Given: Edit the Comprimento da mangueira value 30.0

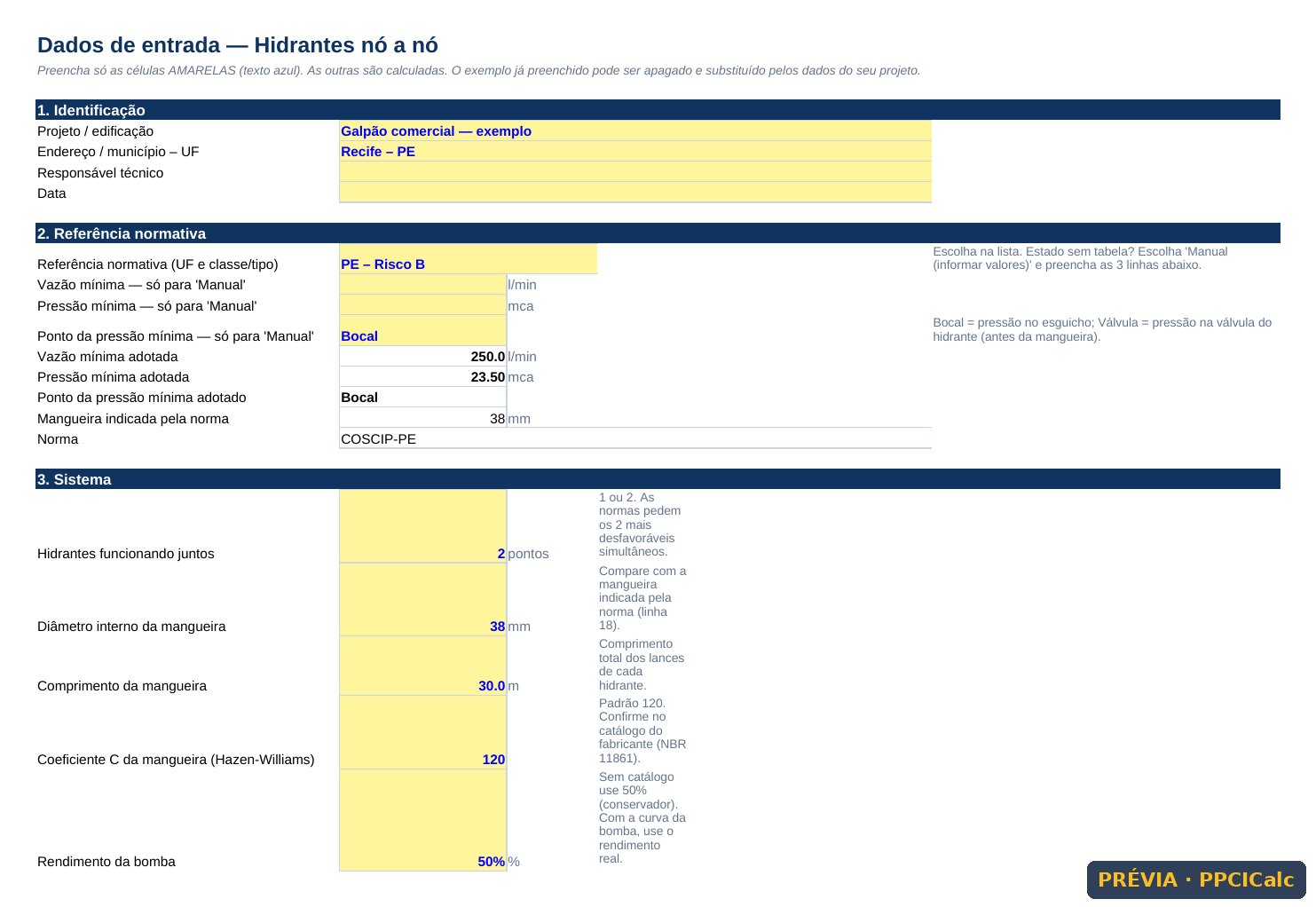Looking at the screenshot, I should click(423, 666).
